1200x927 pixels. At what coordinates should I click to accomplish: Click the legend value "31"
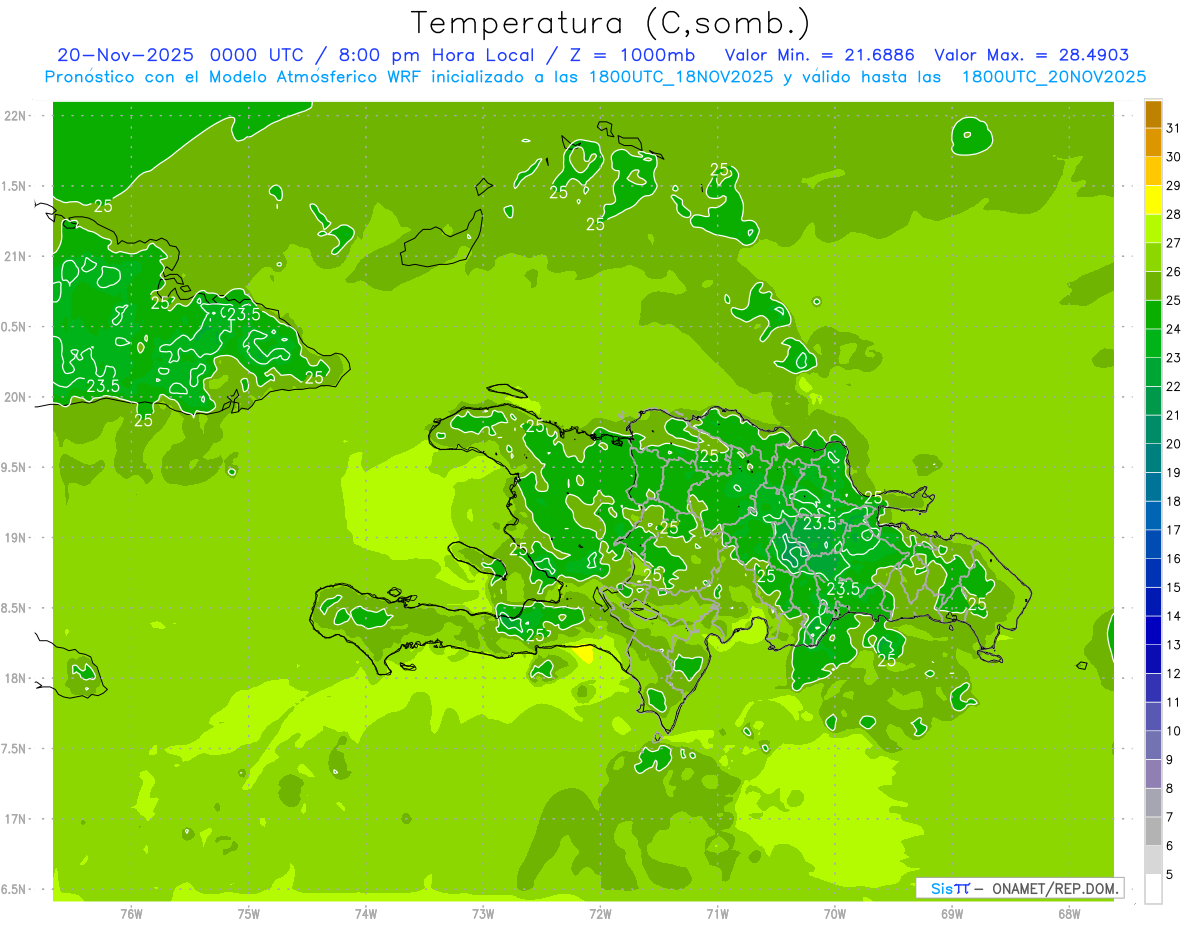click(x=1174, y=127)
